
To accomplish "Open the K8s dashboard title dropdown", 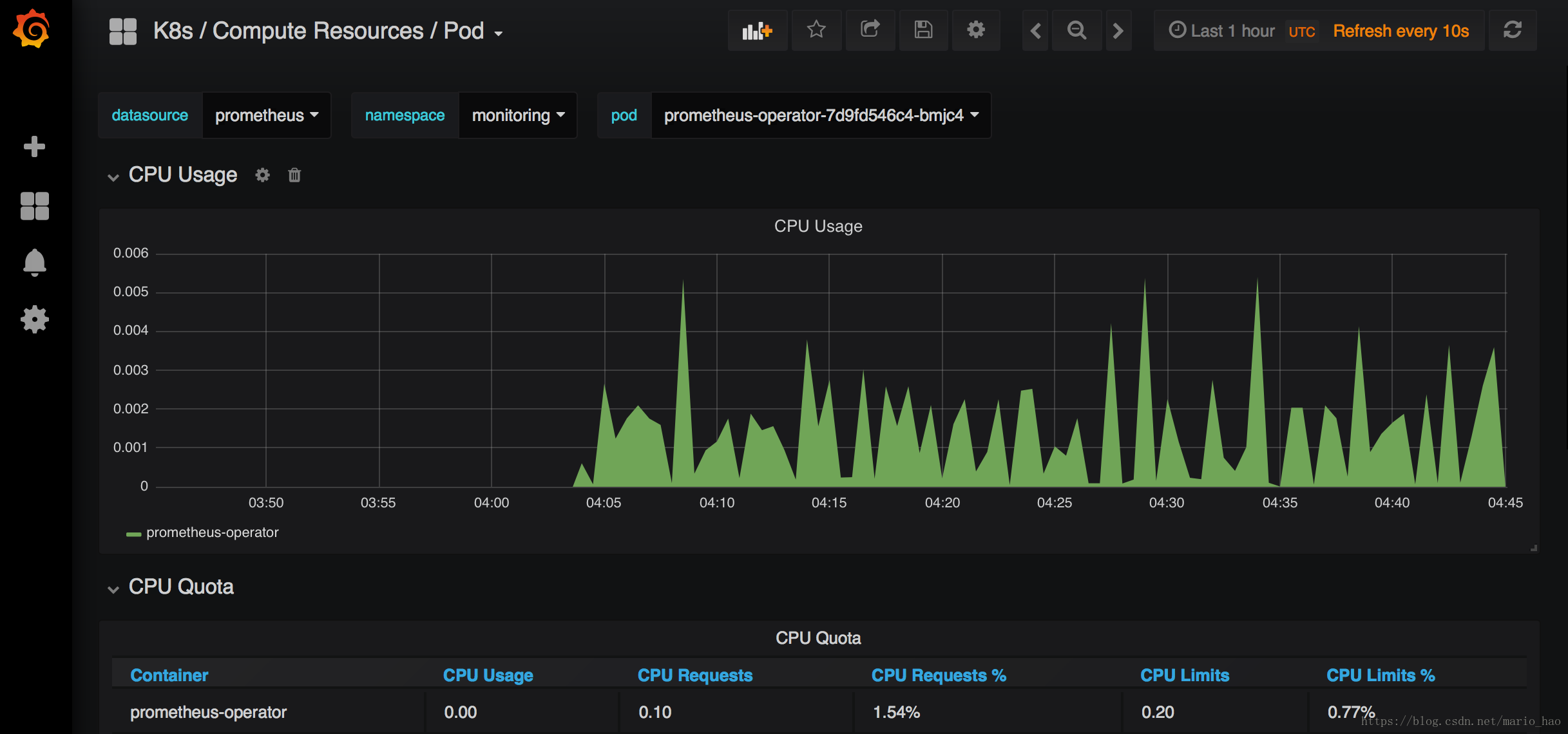I will (x=328, y=31).
